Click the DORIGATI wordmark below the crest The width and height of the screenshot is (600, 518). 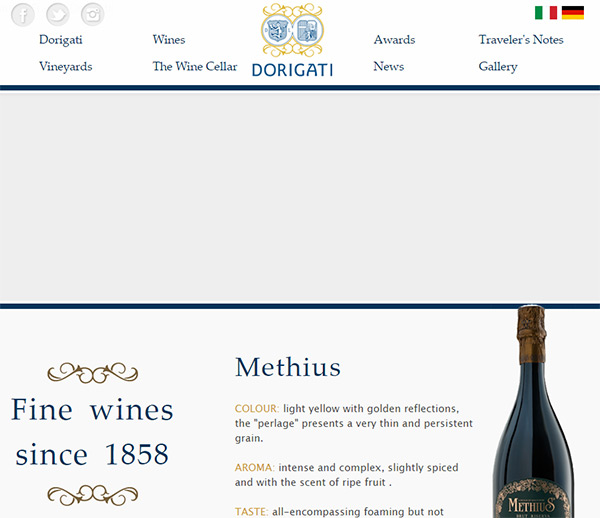pyautogui.click(x=292, y=70)
